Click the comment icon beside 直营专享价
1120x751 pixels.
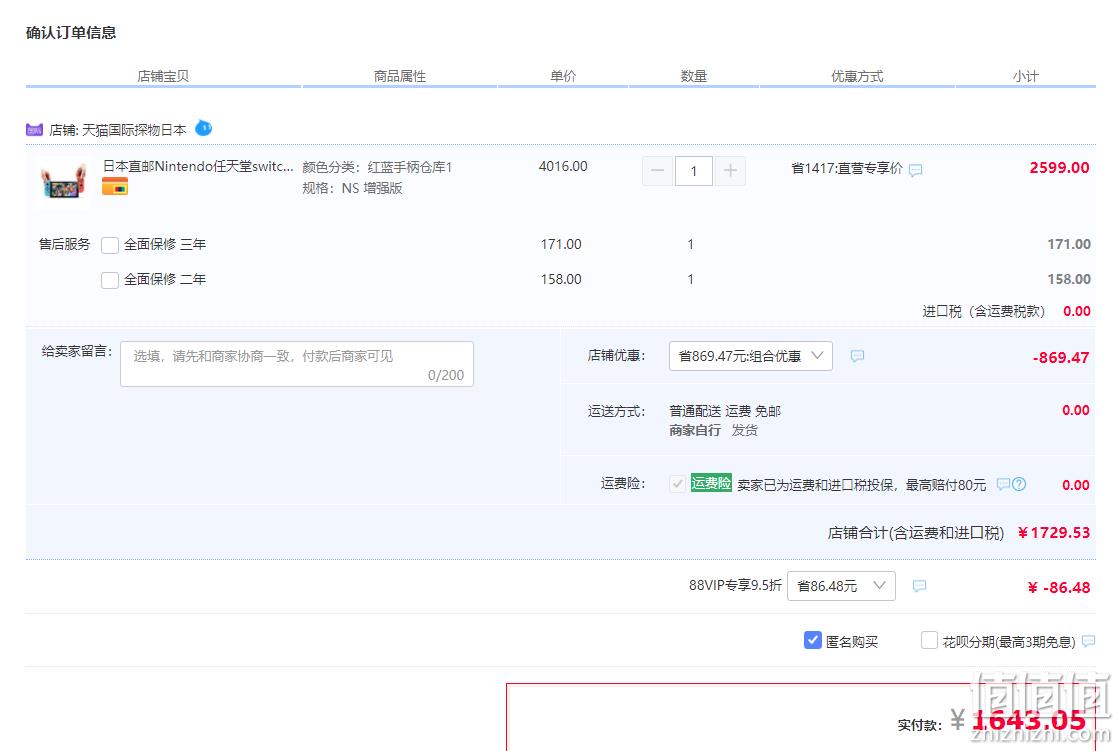point(915,170)
